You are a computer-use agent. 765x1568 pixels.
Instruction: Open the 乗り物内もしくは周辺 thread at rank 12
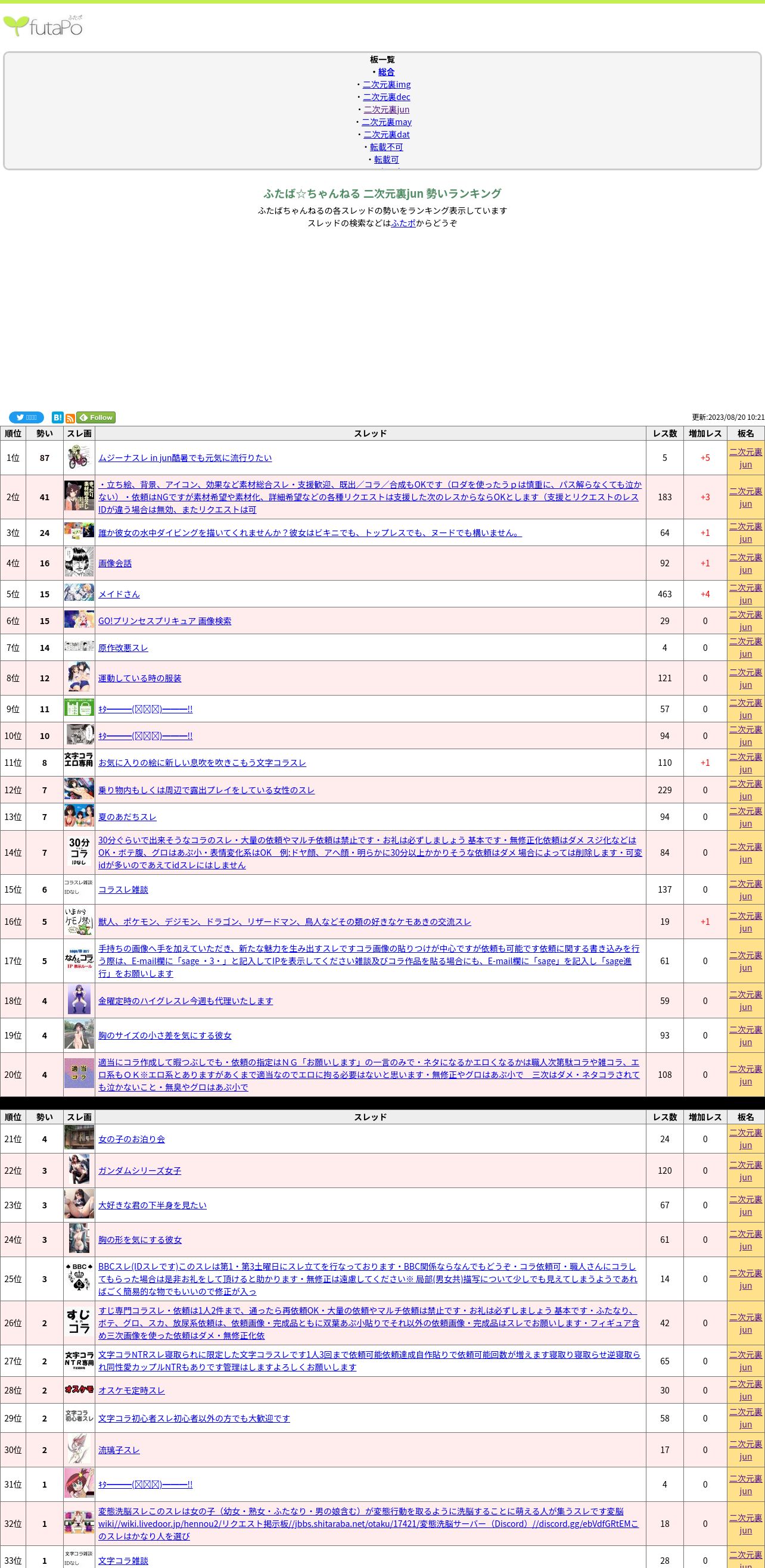coord(207,790)
